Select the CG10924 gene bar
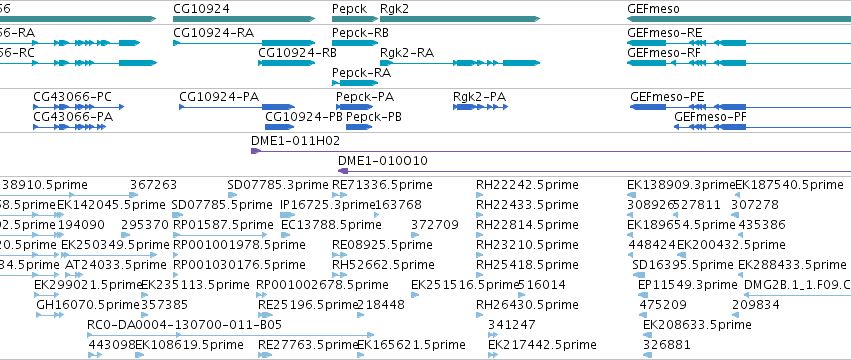 244,19
